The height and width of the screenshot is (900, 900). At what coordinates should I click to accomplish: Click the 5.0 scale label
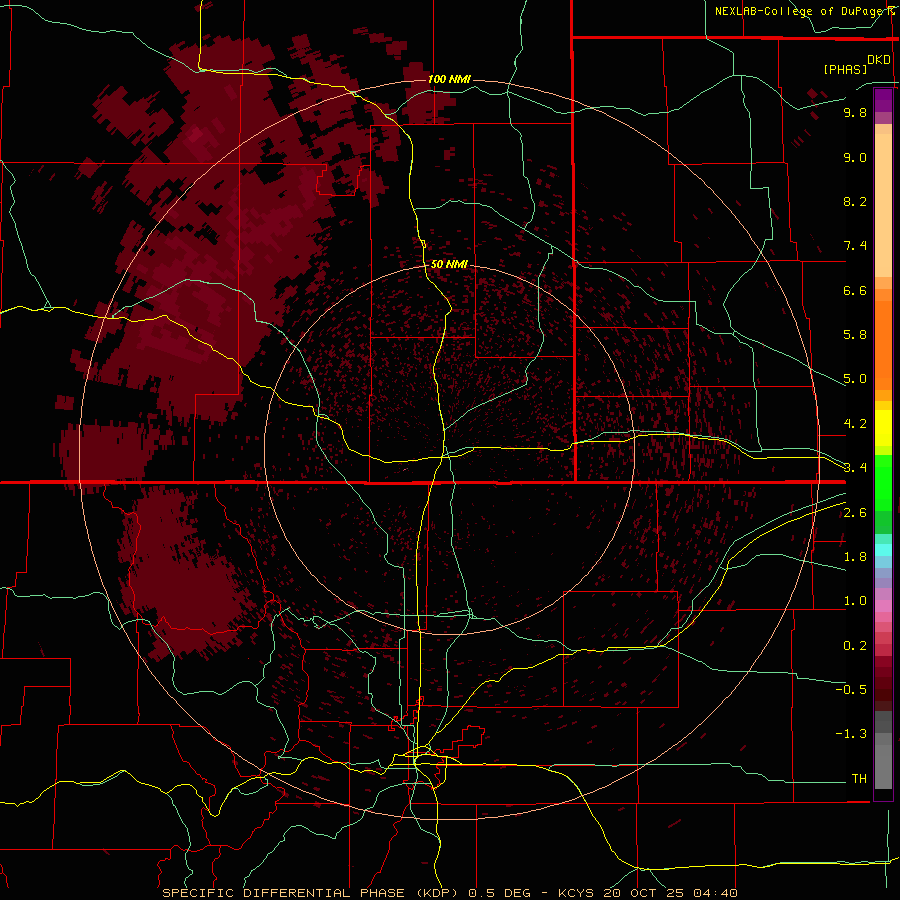click(x=855, y=379)
